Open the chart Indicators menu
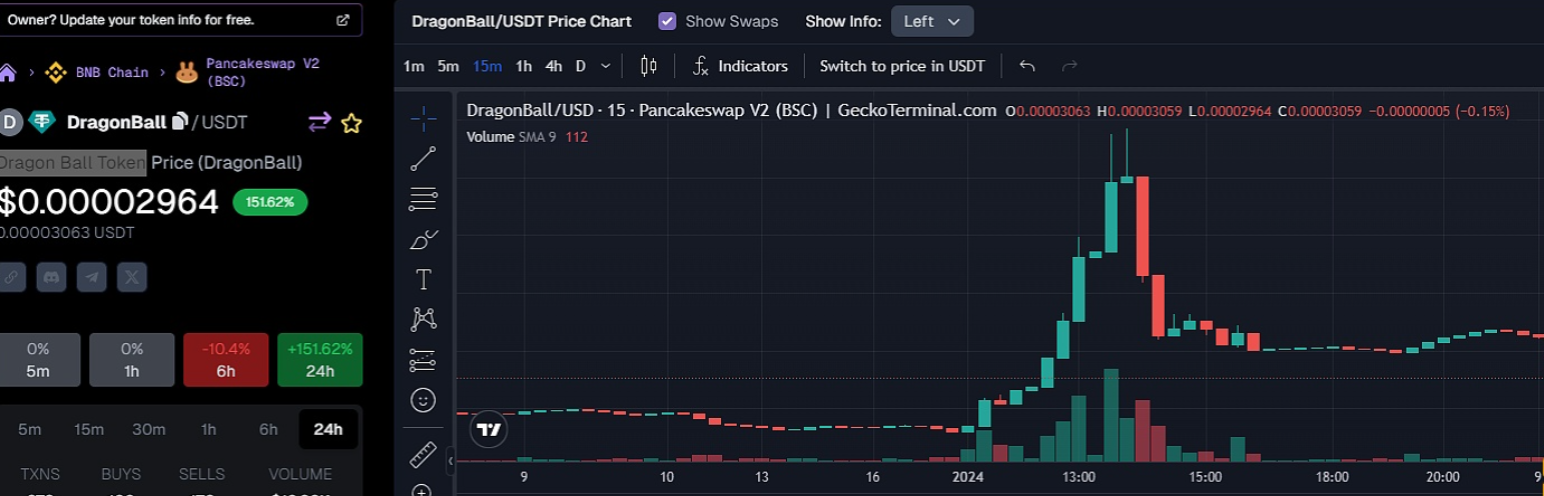This screenshot has height=496, width=1544. 740,66
